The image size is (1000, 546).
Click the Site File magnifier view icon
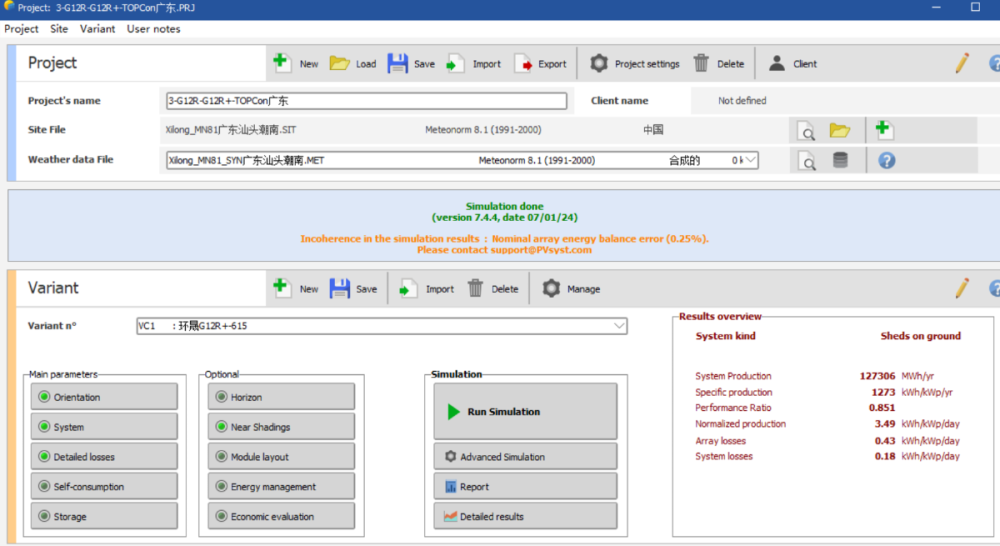pyautogui.click(x=806, y=131)
